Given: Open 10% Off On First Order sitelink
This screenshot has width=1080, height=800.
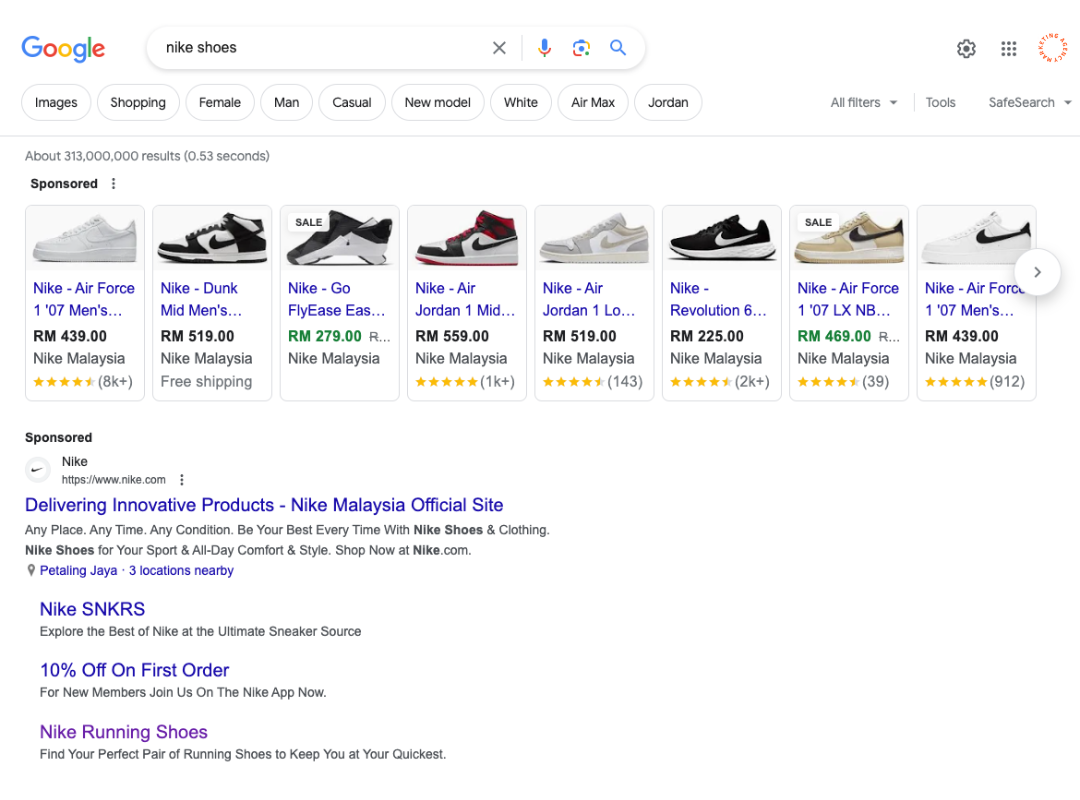Looking at the screenshot, I should pyautogui.click(x=134, y=670).
